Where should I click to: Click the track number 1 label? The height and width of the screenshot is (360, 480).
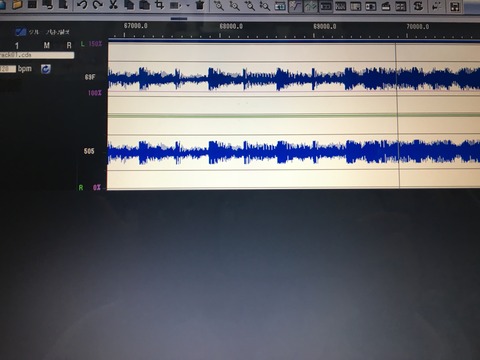tap(17, 46)
